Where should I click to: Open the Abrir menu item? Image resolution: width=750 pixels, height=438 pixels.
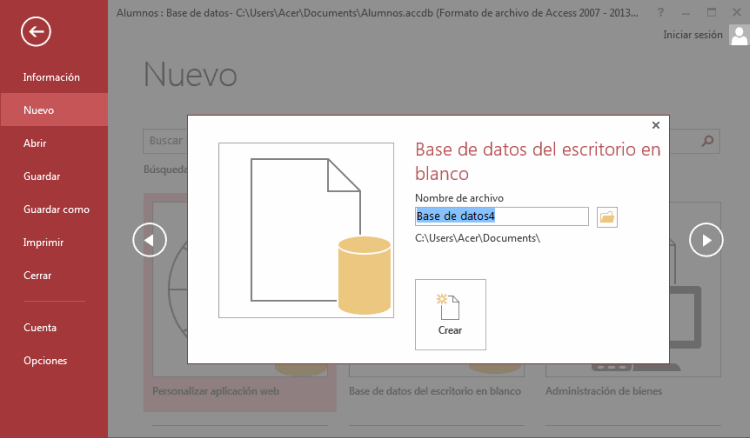pos(35,143)
